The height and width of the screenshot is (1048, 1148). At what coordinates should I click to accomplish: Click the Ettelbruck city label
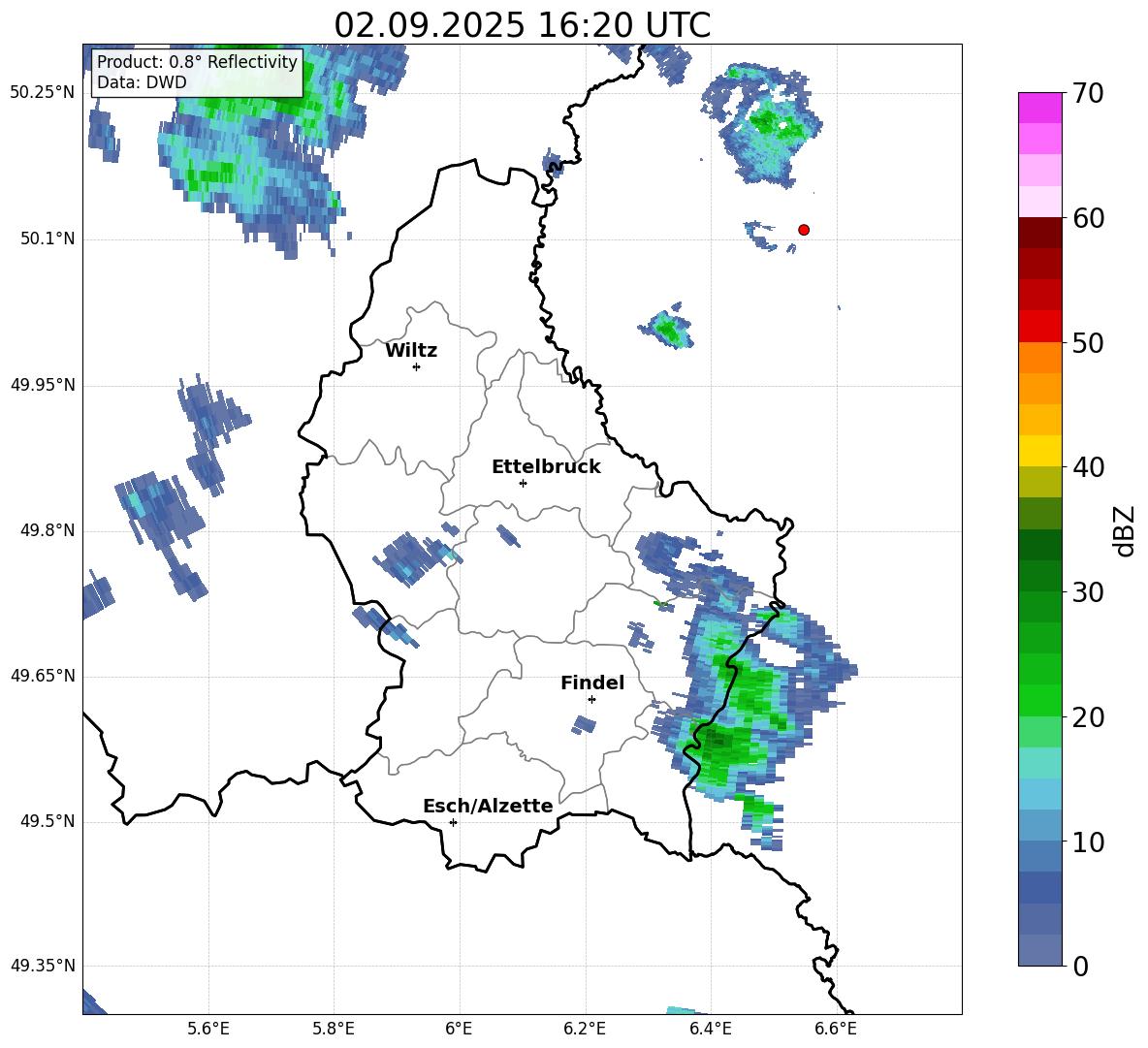[546, 467]
